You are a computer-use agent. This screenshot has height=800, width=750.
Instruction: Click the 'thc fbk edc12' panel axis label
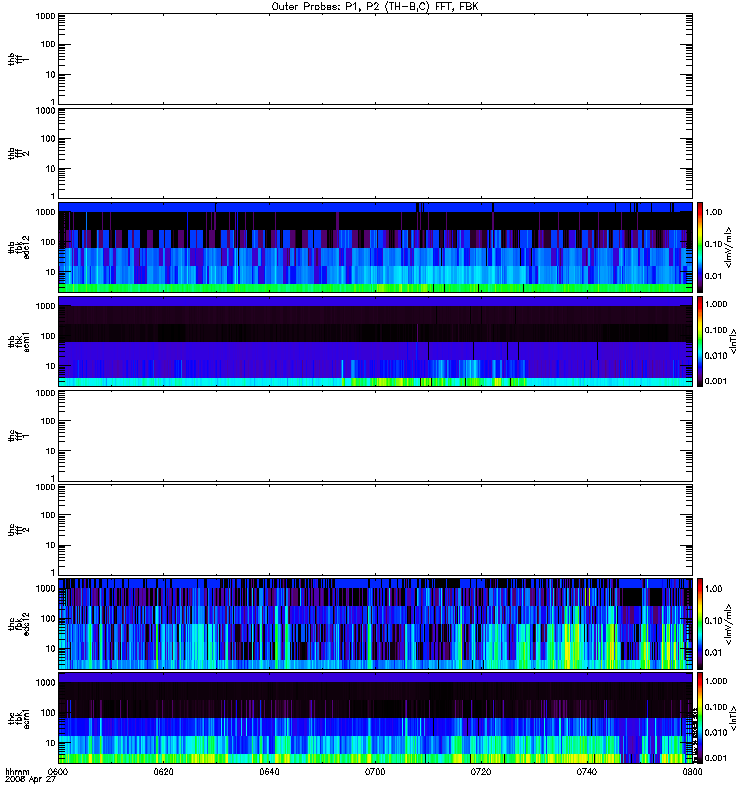pyautogui.click(x=18, y=624)
